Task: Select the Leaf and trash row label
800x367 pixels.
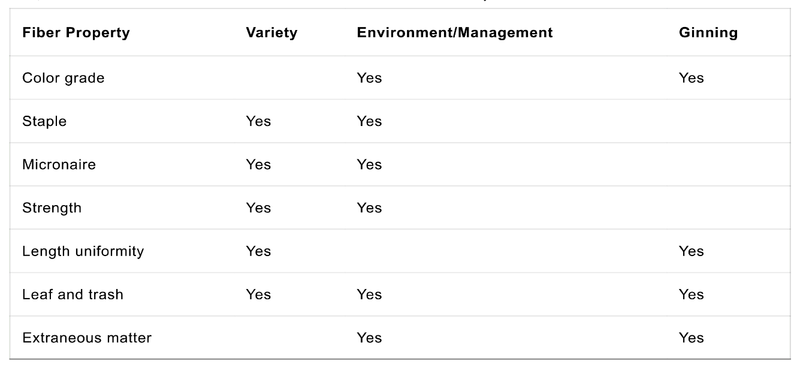Action: [x=72, y=295]
